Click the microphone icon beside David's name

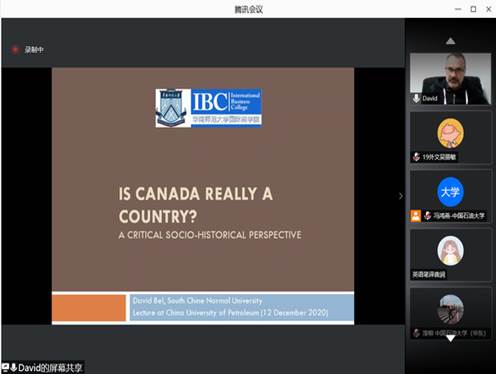click(x=416, y=98)
